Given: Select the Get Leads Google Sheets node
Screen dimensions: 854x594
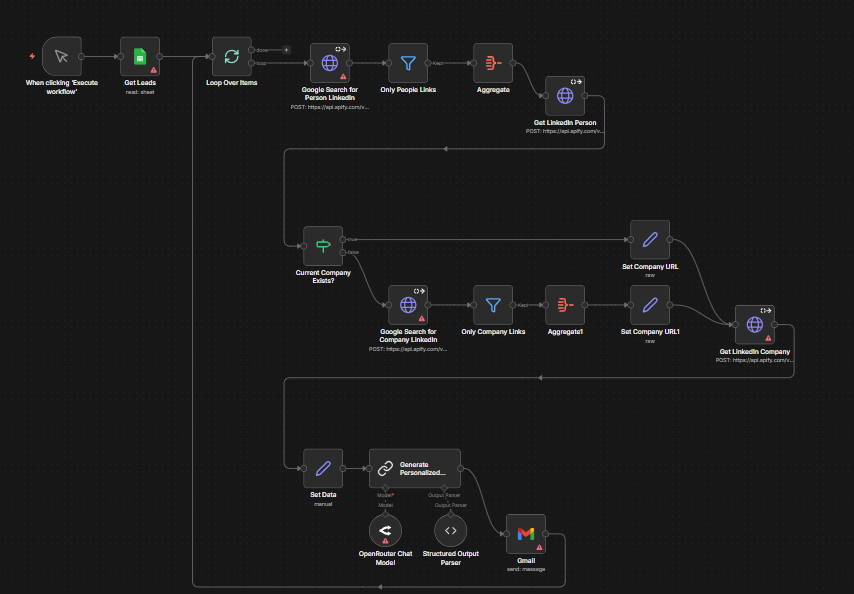Looking at the screenshot, I should [139, 57].
